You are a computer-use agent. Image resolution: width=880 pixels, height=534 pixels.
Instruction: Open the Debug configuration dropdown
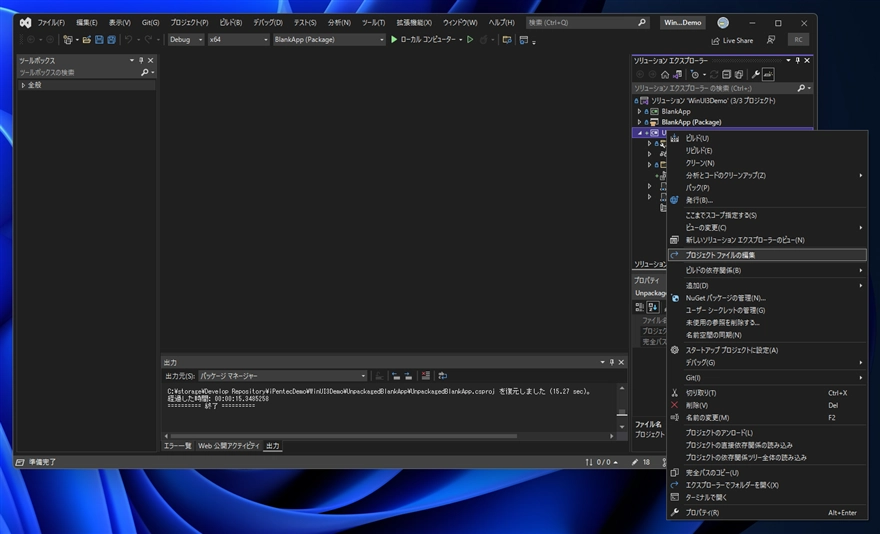186,39
